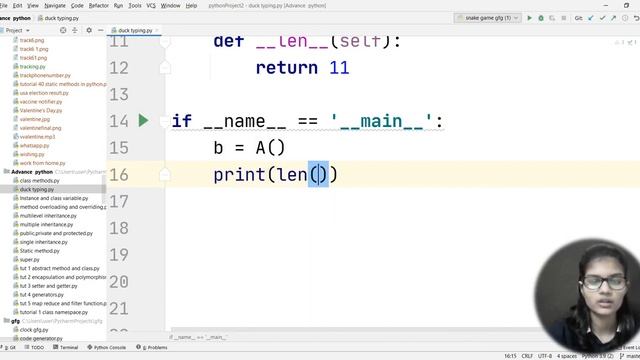Open the Tools menu
640x360 pixels.
point(135,6)
